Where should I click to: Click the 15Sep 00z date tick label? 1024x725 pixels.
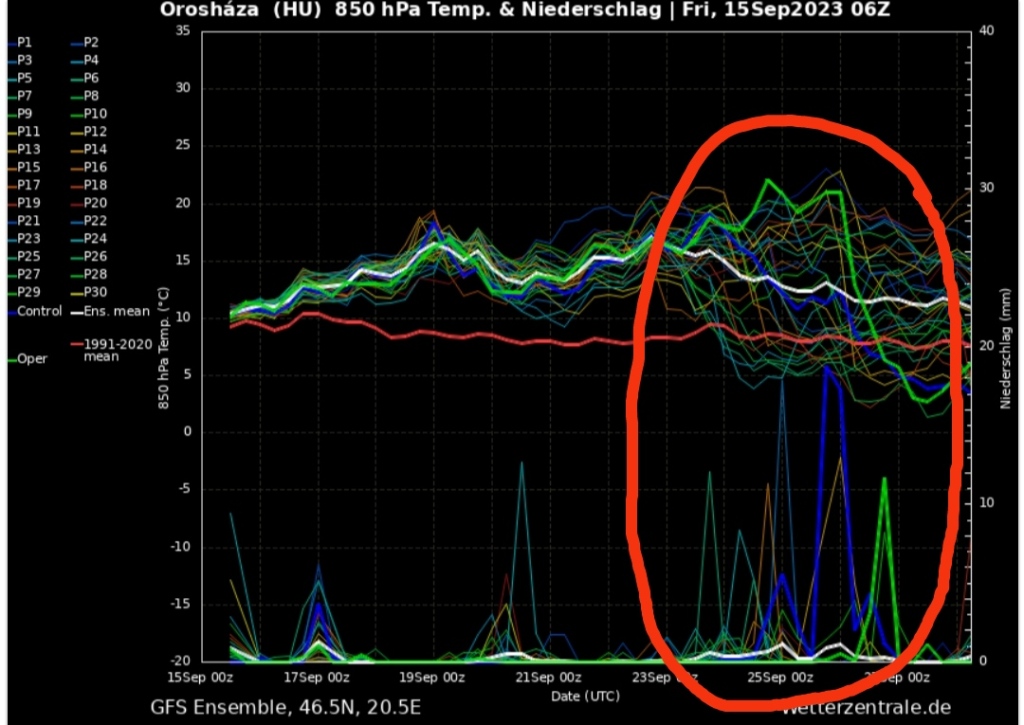202,677
